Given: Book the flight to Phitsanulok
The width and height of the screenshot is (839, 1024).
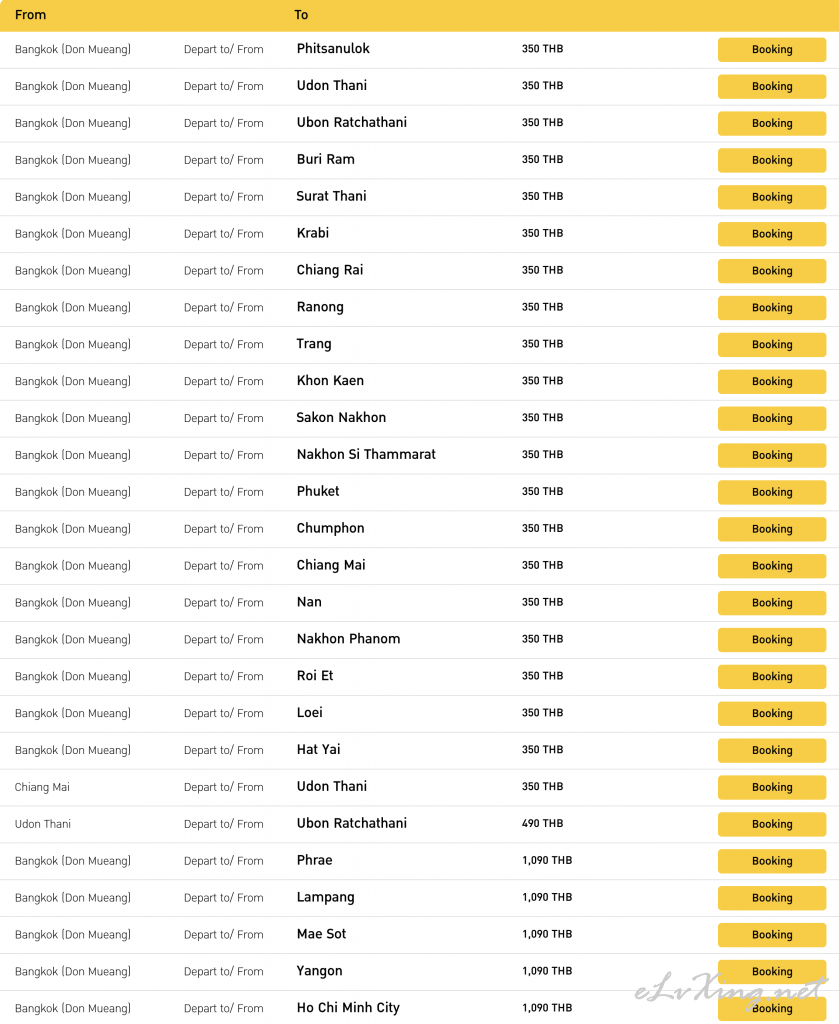Looking at the screenshot, I should coord(772,50).
